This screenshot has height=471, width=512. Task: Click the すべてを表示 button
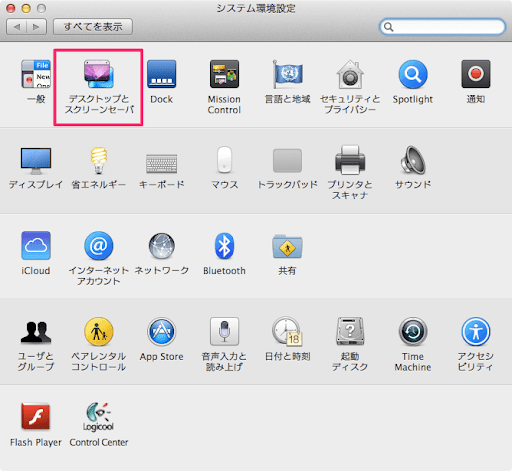pos(93,27)
